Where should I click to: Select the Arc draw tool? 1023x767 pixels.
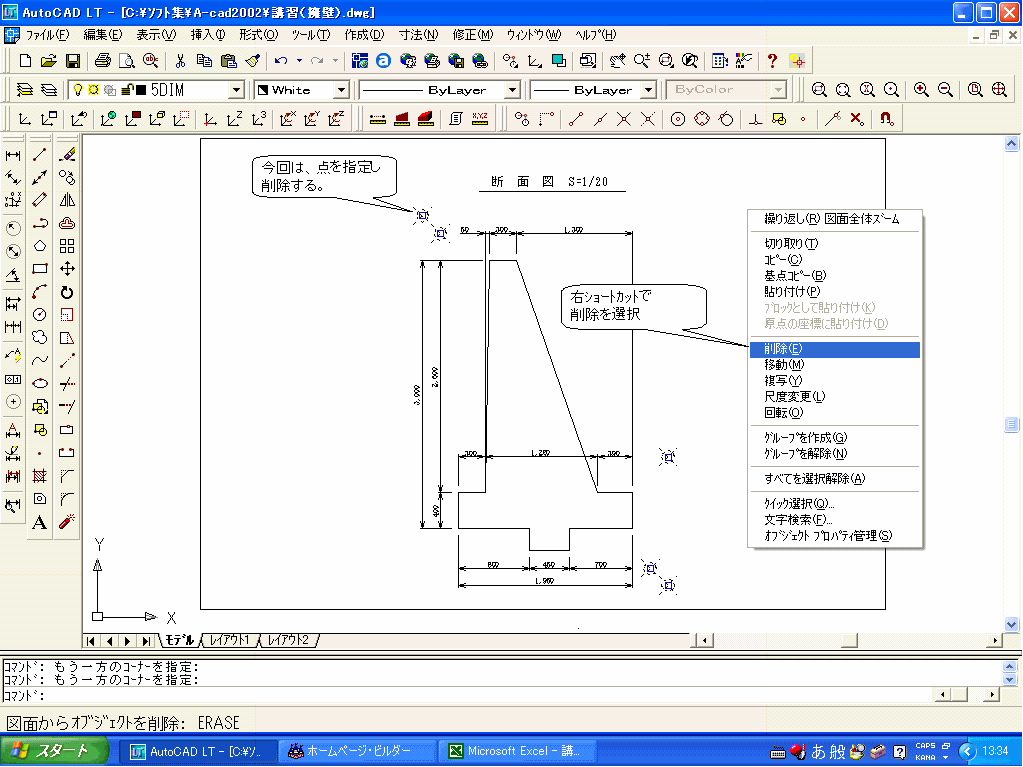click(40, 292)
